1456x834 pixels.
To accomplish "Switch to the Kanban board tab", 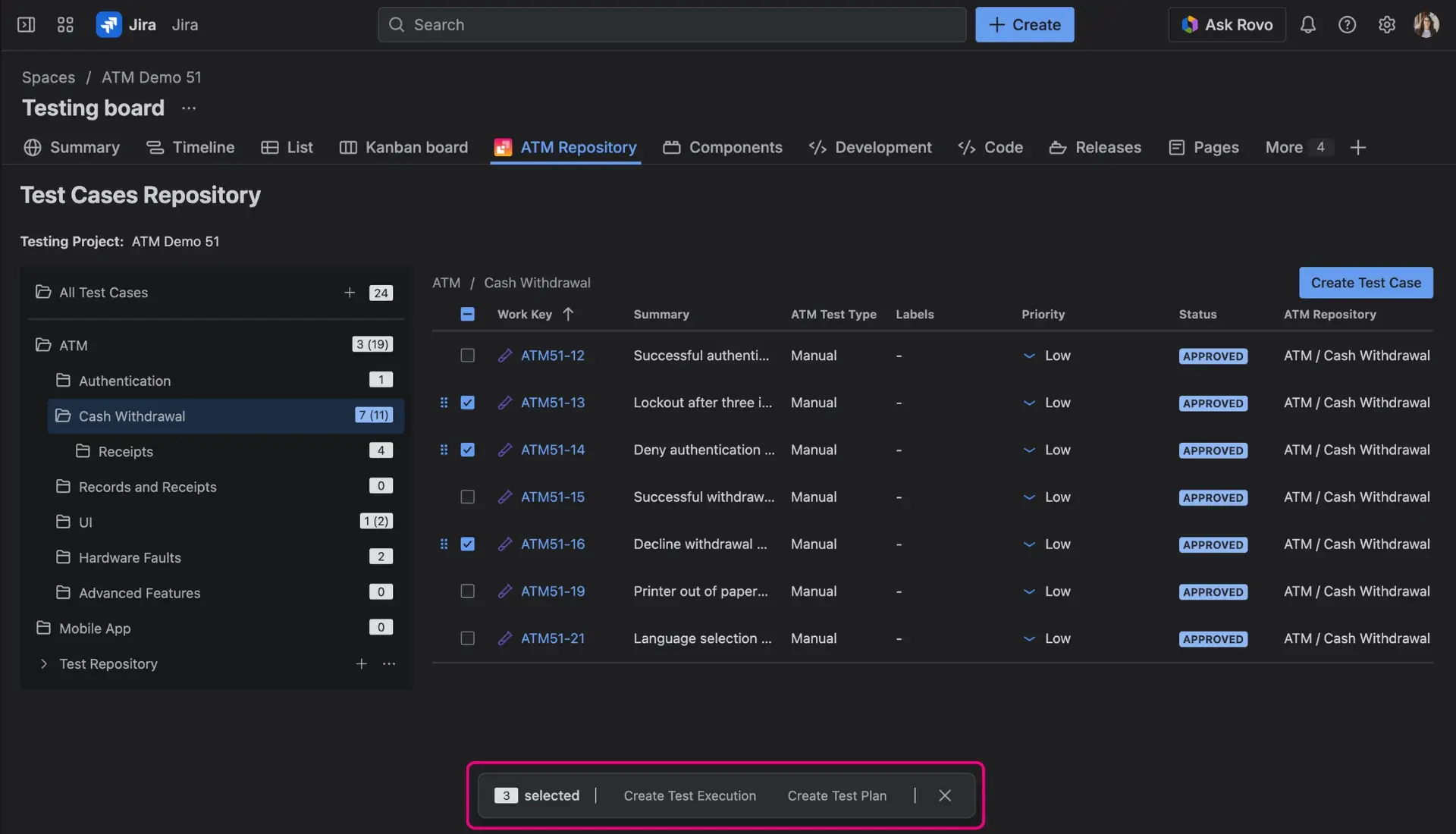I will pyautogui.click(x=403, y=147).
